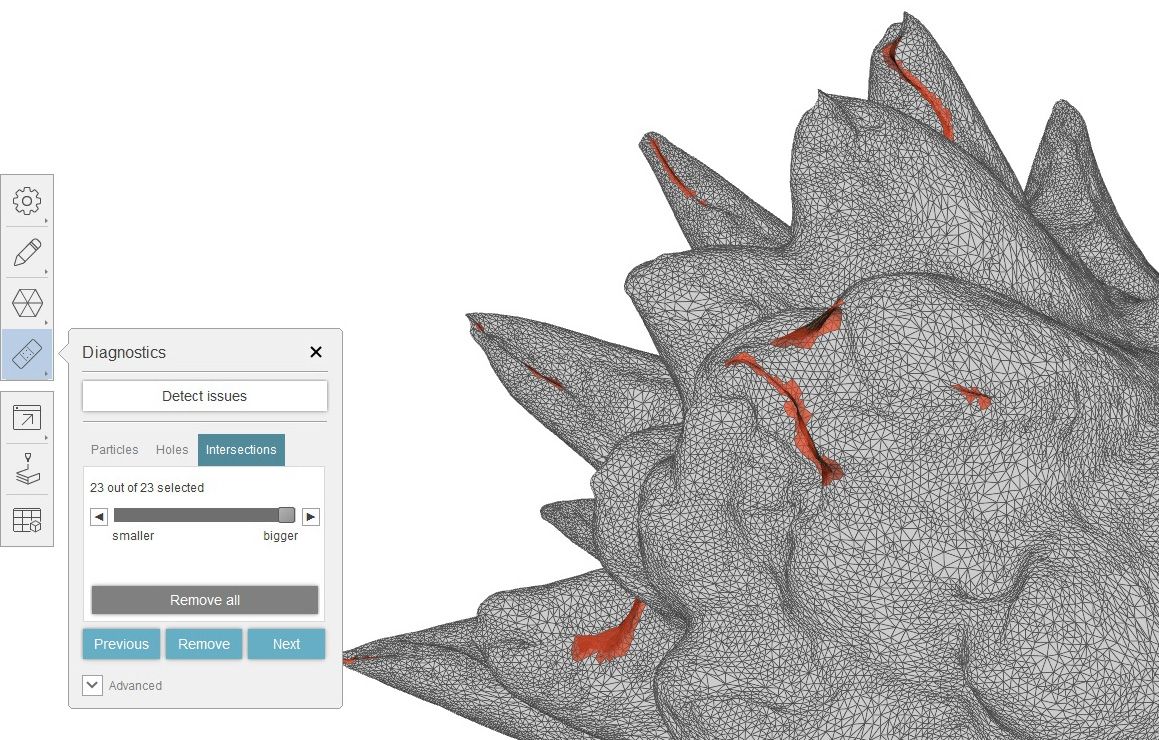Click the smaller arrow on size slider
Viewport: 1159px width, 740px height.
click(x=97, y=516)
